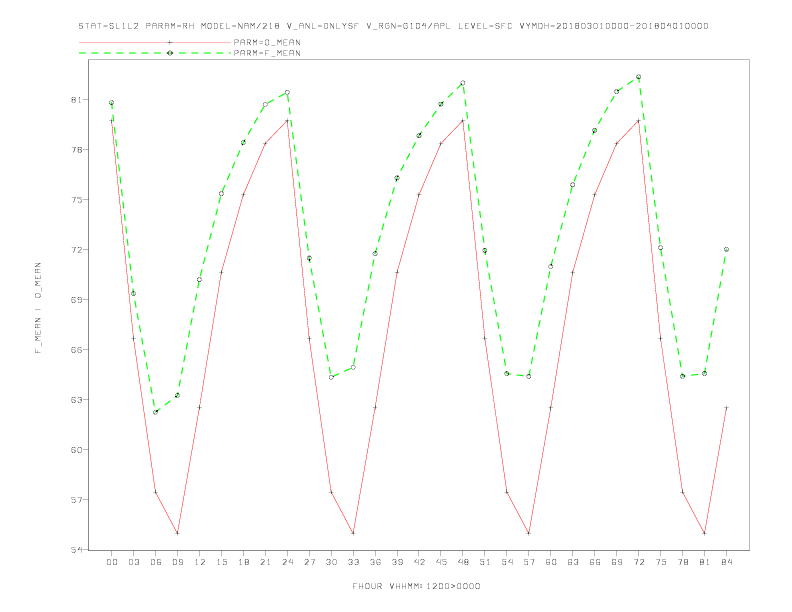Click the circle marker on the F_MEAN legend sample
The height and width of the screenshot is (612, 792).
pyautogui.click(x=170, y=53)
